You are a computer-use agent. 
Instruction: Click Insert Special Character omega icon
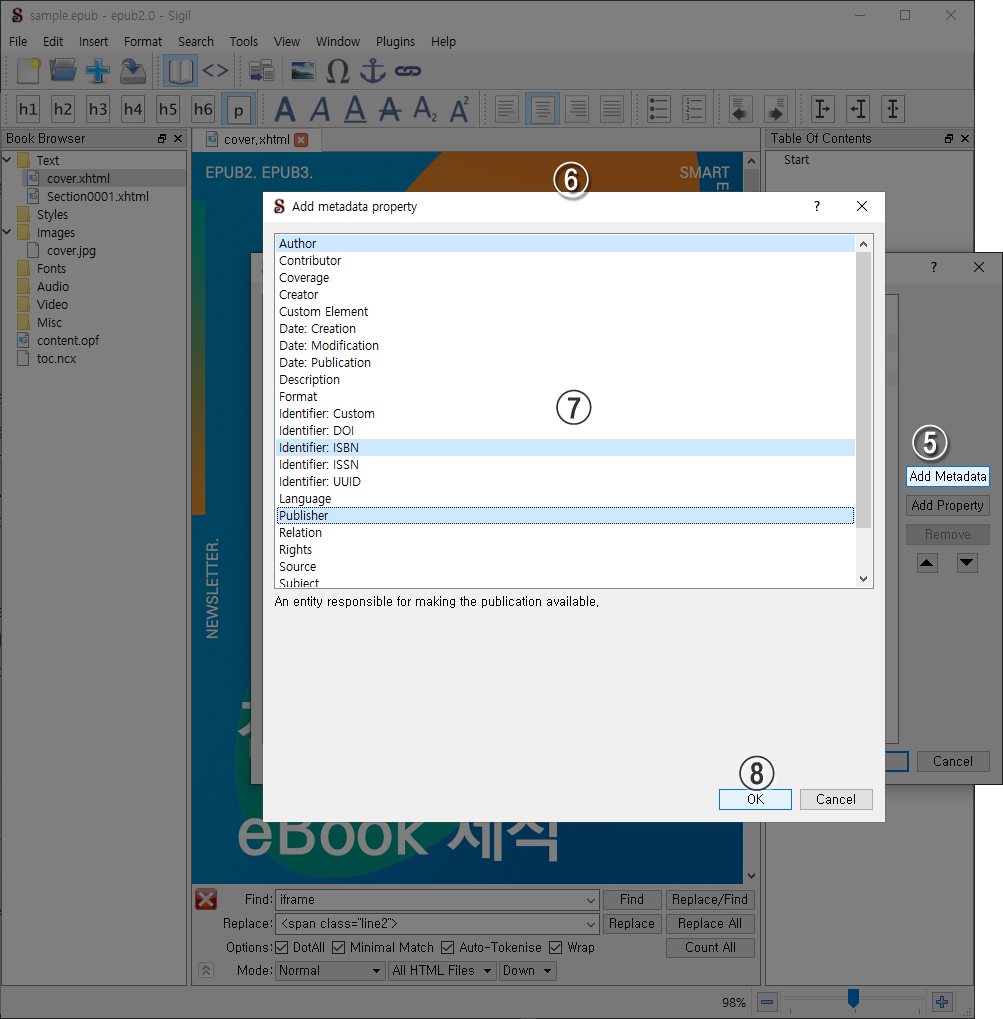(x=338, y=71)
